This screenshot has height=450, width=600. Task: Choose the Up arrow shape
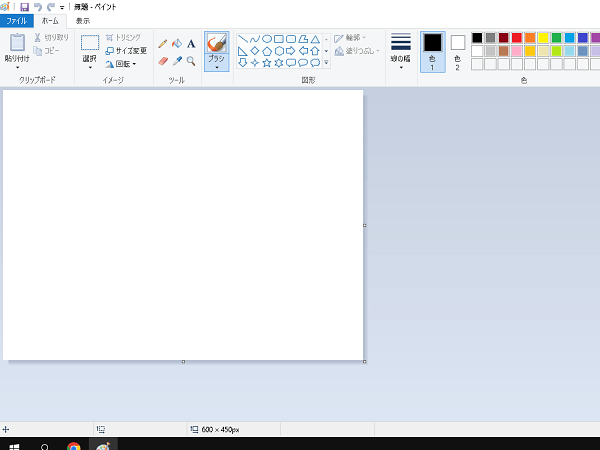315,51
